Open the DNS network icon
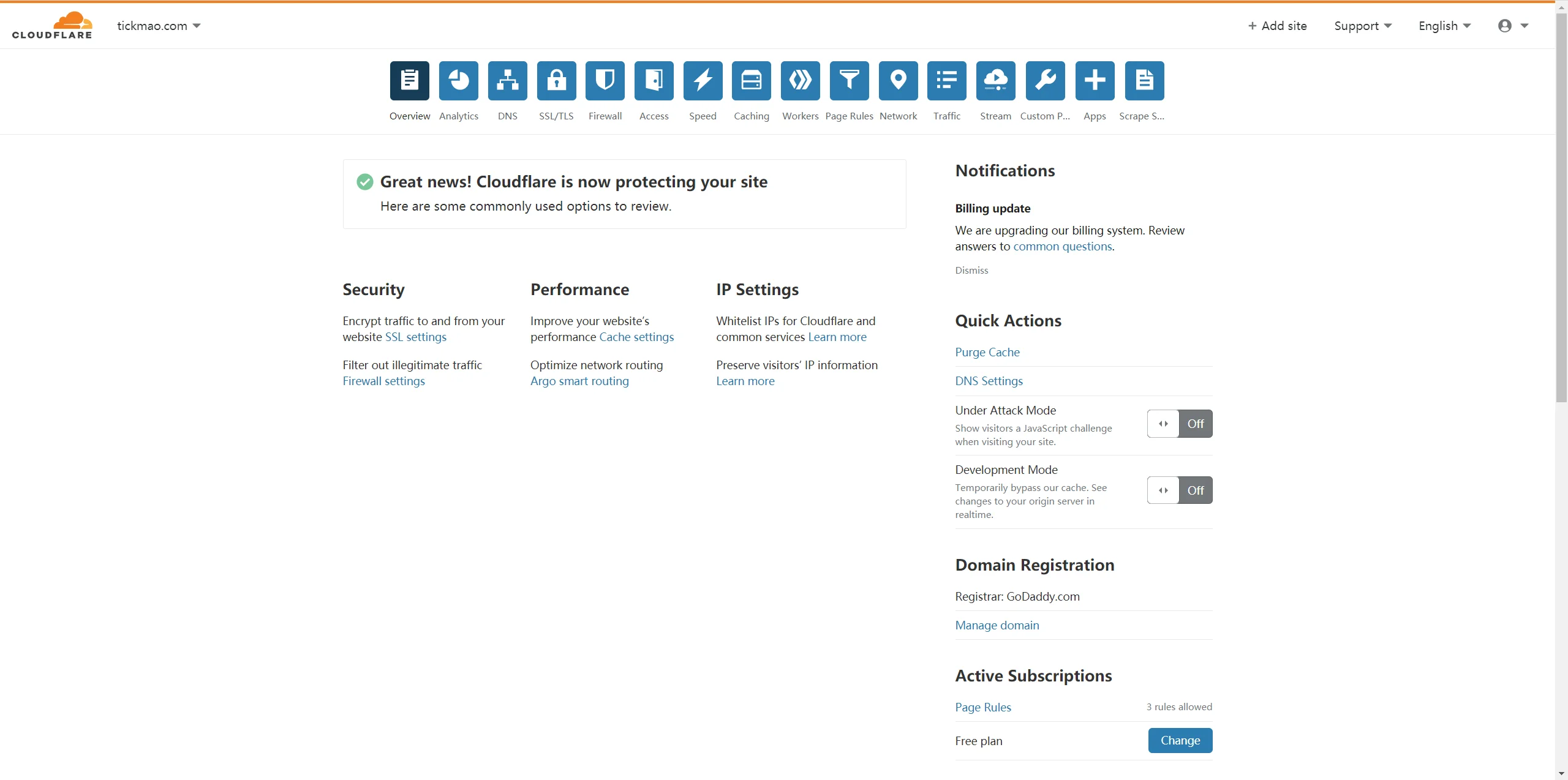This screenshot has height=780, width=1568. (x=507, y=80)
